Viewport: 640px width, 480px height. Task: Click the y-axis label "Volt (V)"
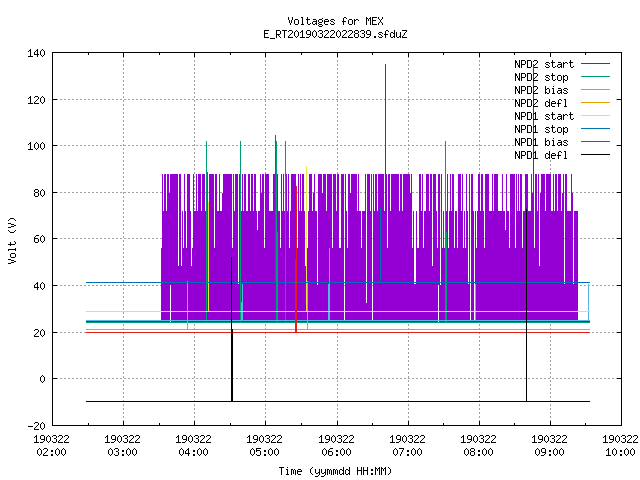pyautogui.click(x=12, y=240)
